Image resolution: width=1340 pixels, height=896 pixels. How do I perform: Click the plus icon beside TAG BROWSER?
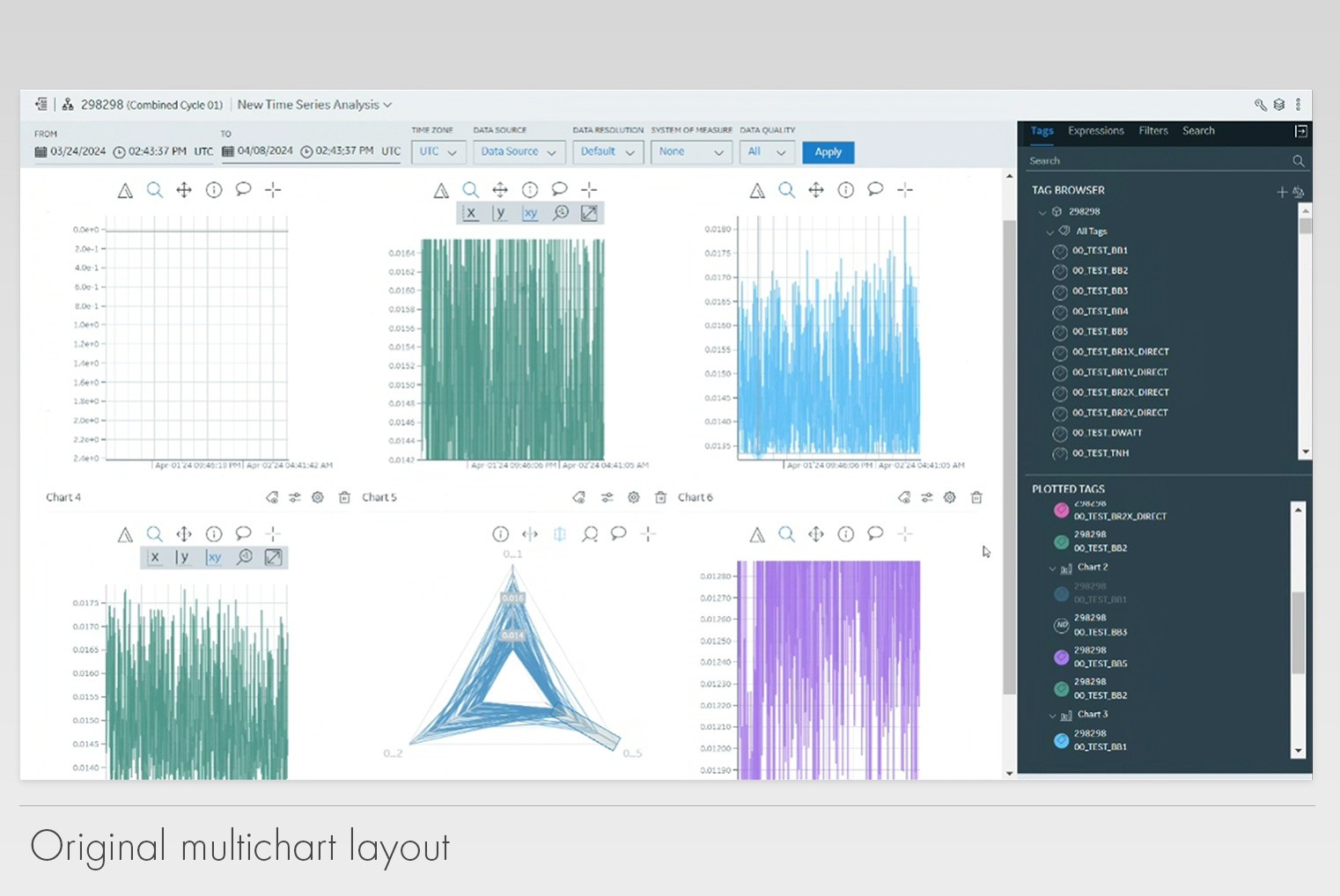[x=1282, y=191]
